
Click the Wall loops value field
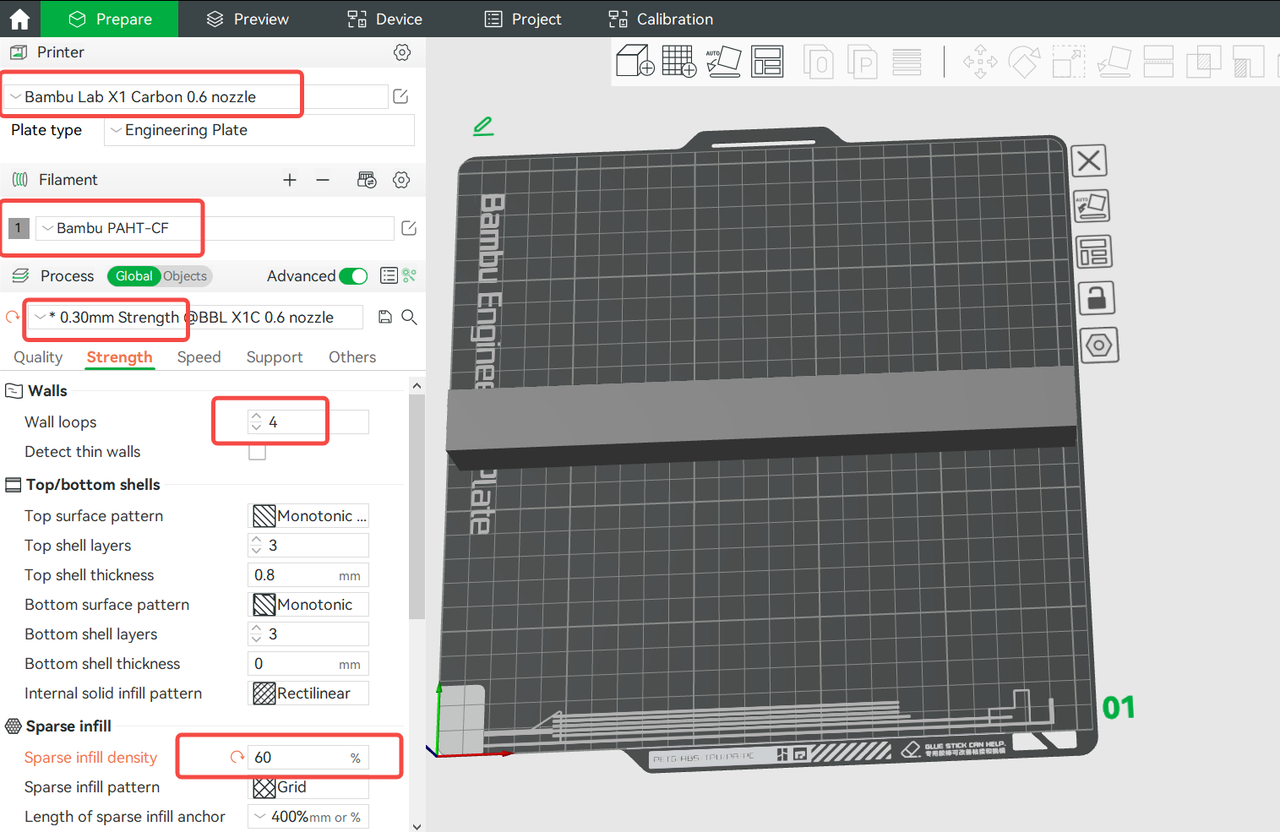coord(308,422)
